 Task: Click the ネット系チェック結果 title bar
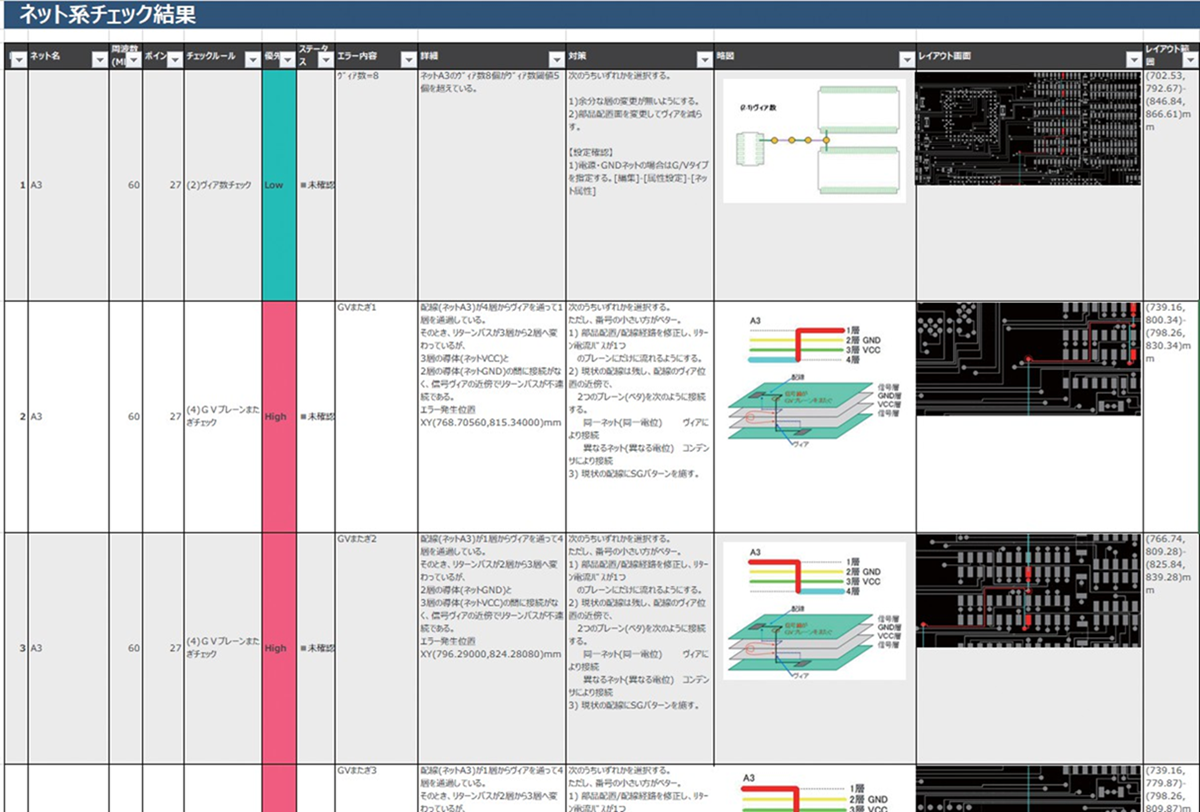tap(600, 15)
